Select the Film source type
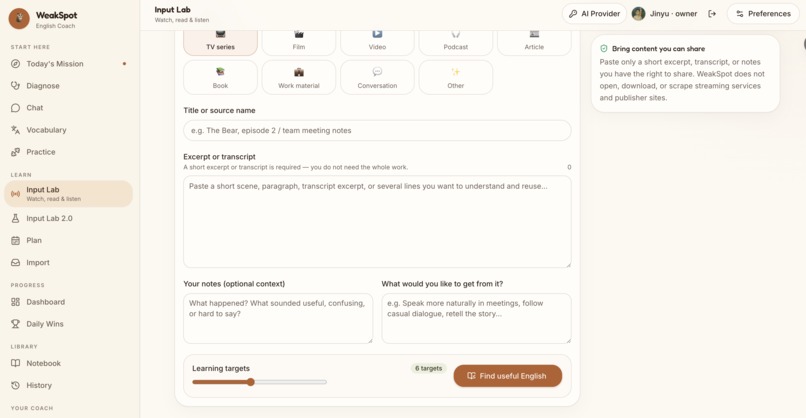 (299, 42)
